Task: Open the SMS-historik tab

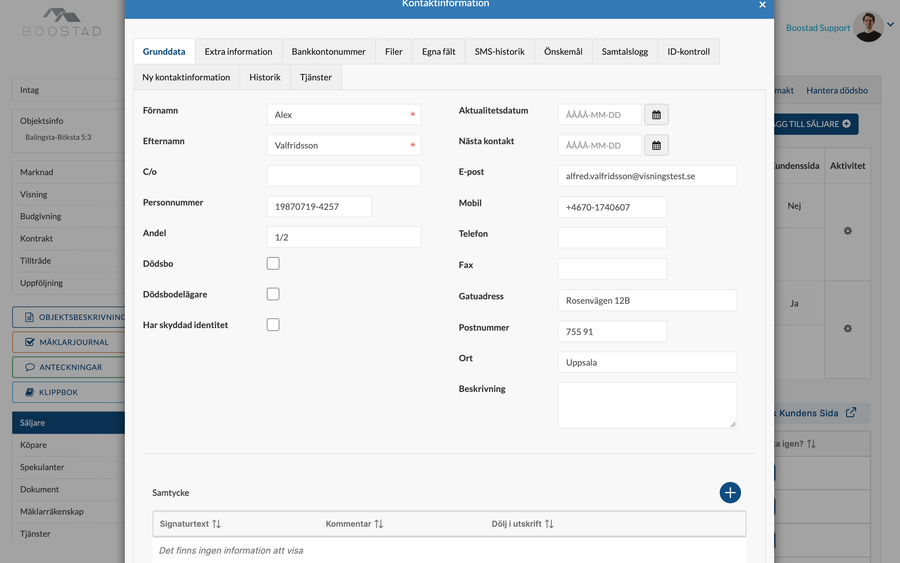Action: pyautogui.click(x=499, y=52)
